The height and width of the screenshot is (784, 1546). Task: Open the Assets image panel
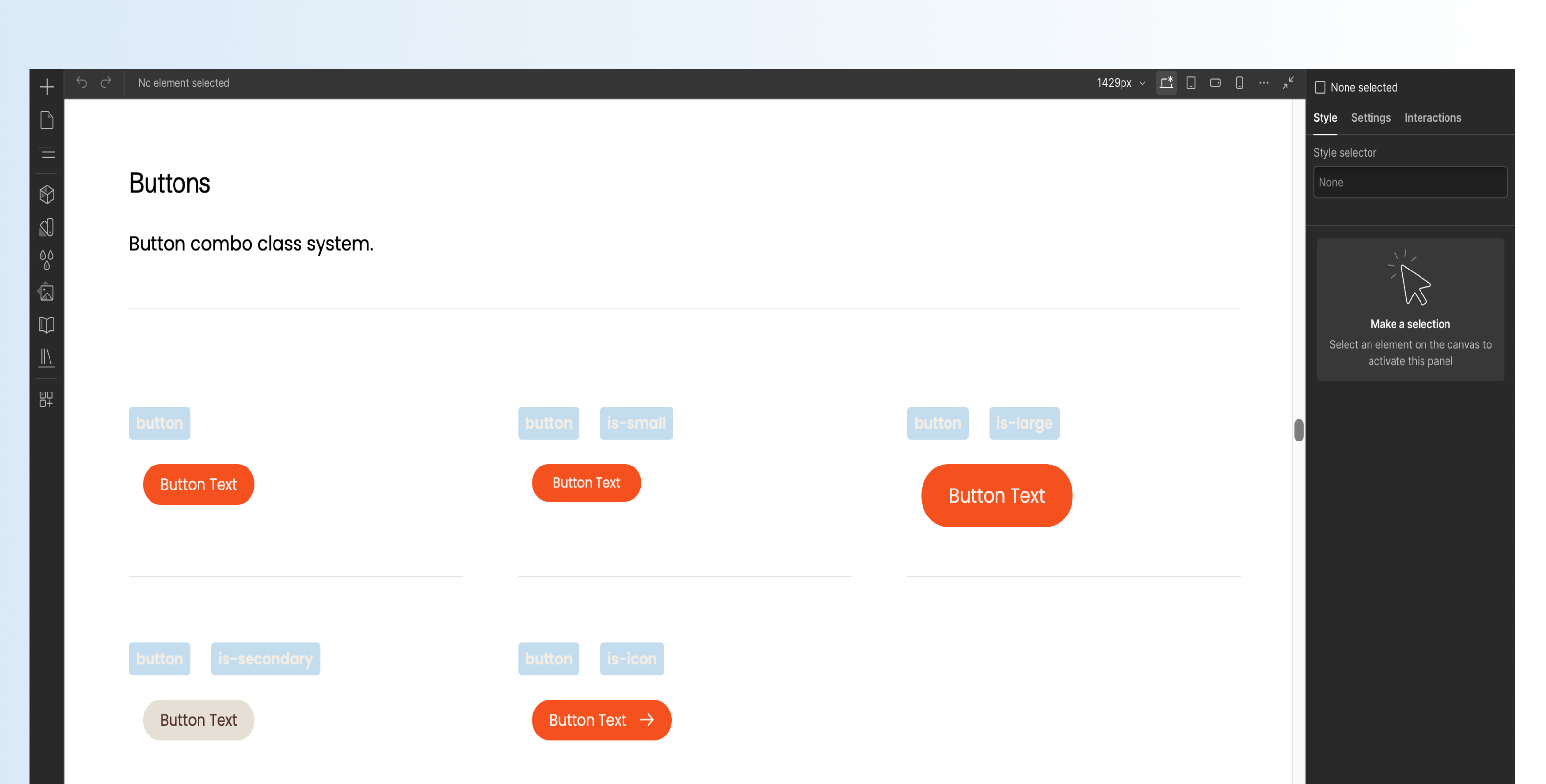point(47,293)
